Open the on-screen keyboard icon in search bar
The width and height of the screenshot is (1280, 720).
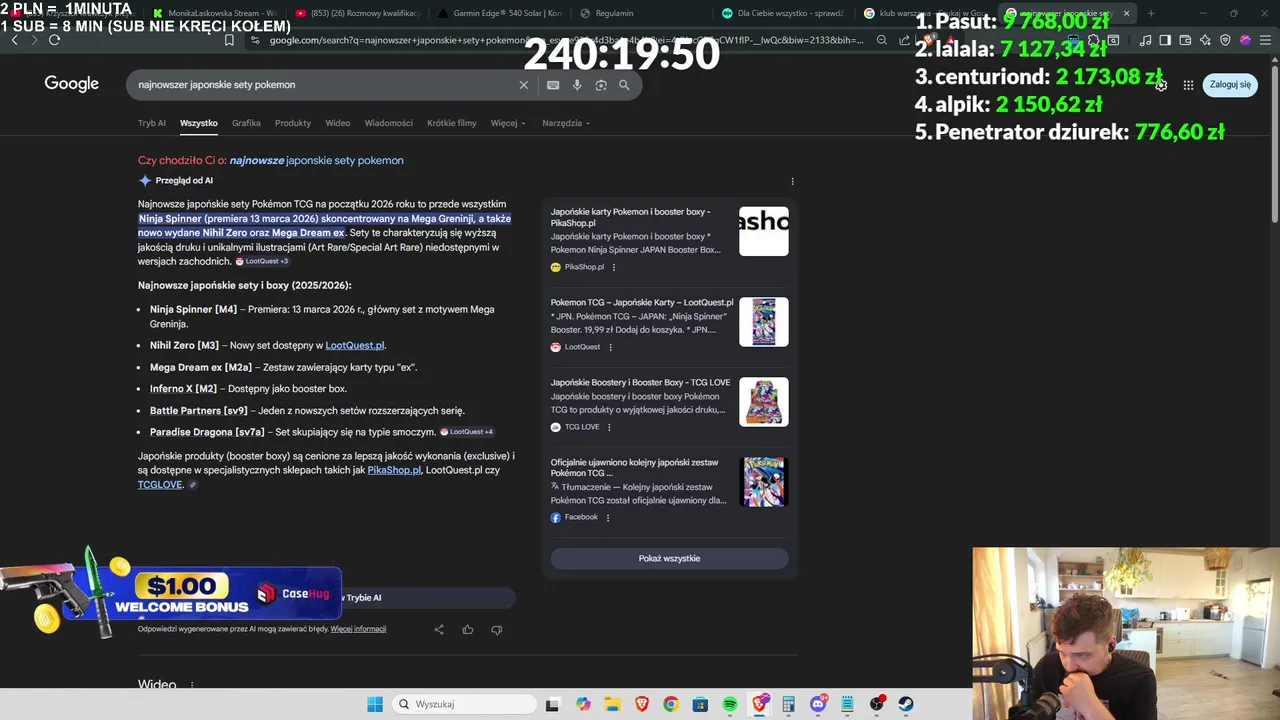point(553,85)
